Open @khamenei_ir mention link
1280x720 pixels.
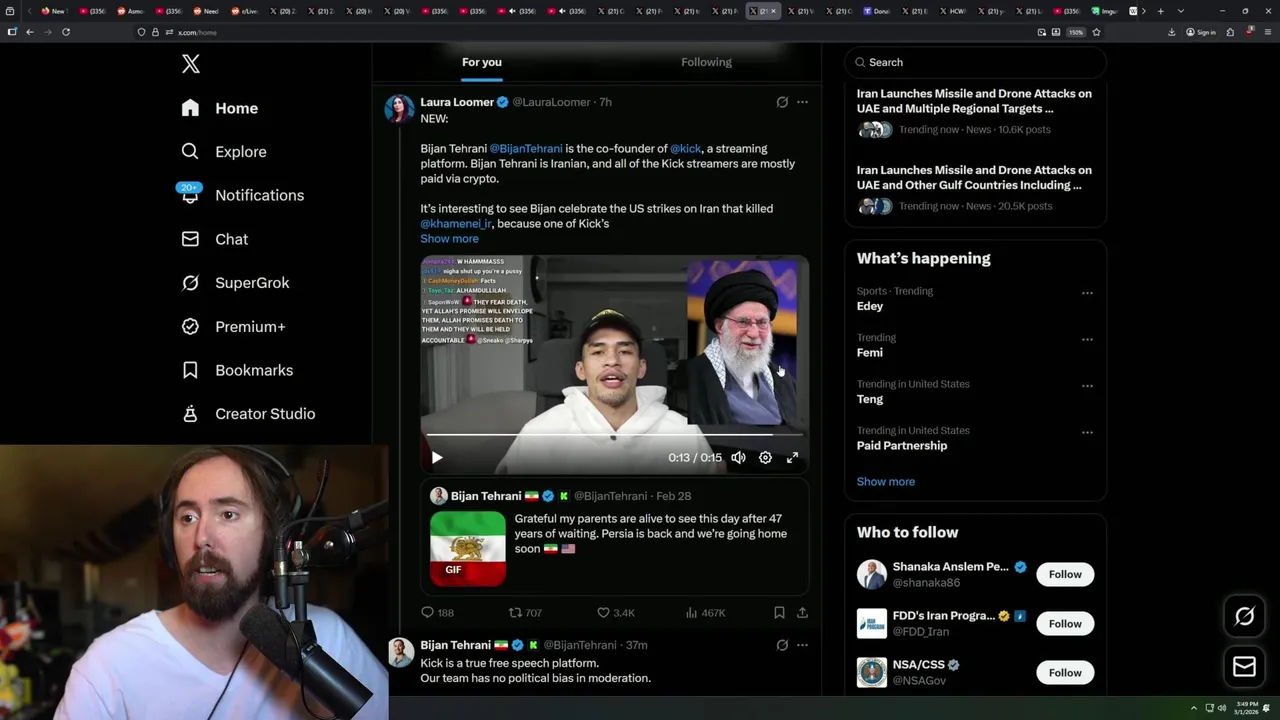click(455, 223)
